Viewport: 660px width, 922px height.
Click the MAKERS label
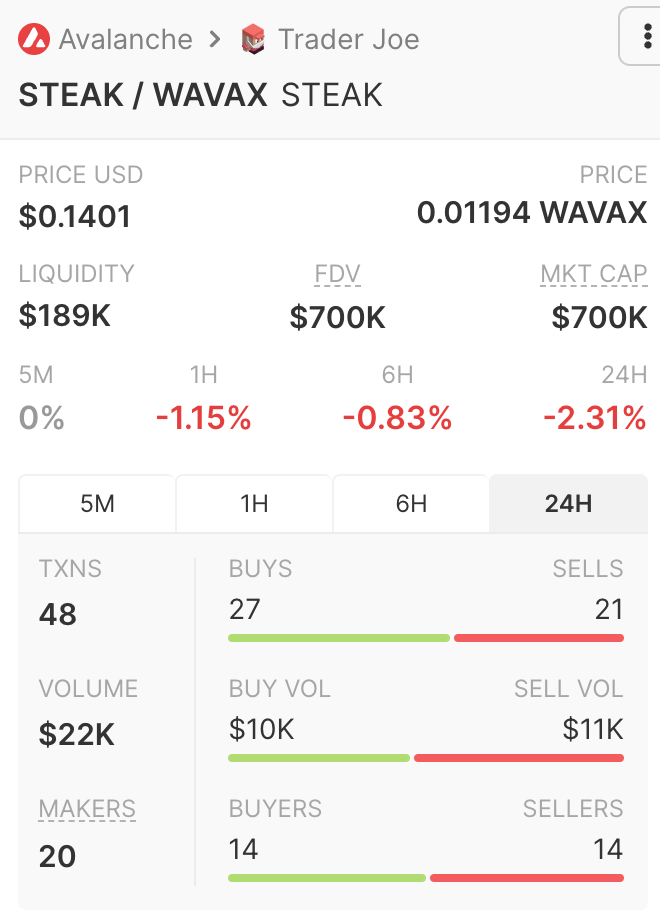pos(87,809)
